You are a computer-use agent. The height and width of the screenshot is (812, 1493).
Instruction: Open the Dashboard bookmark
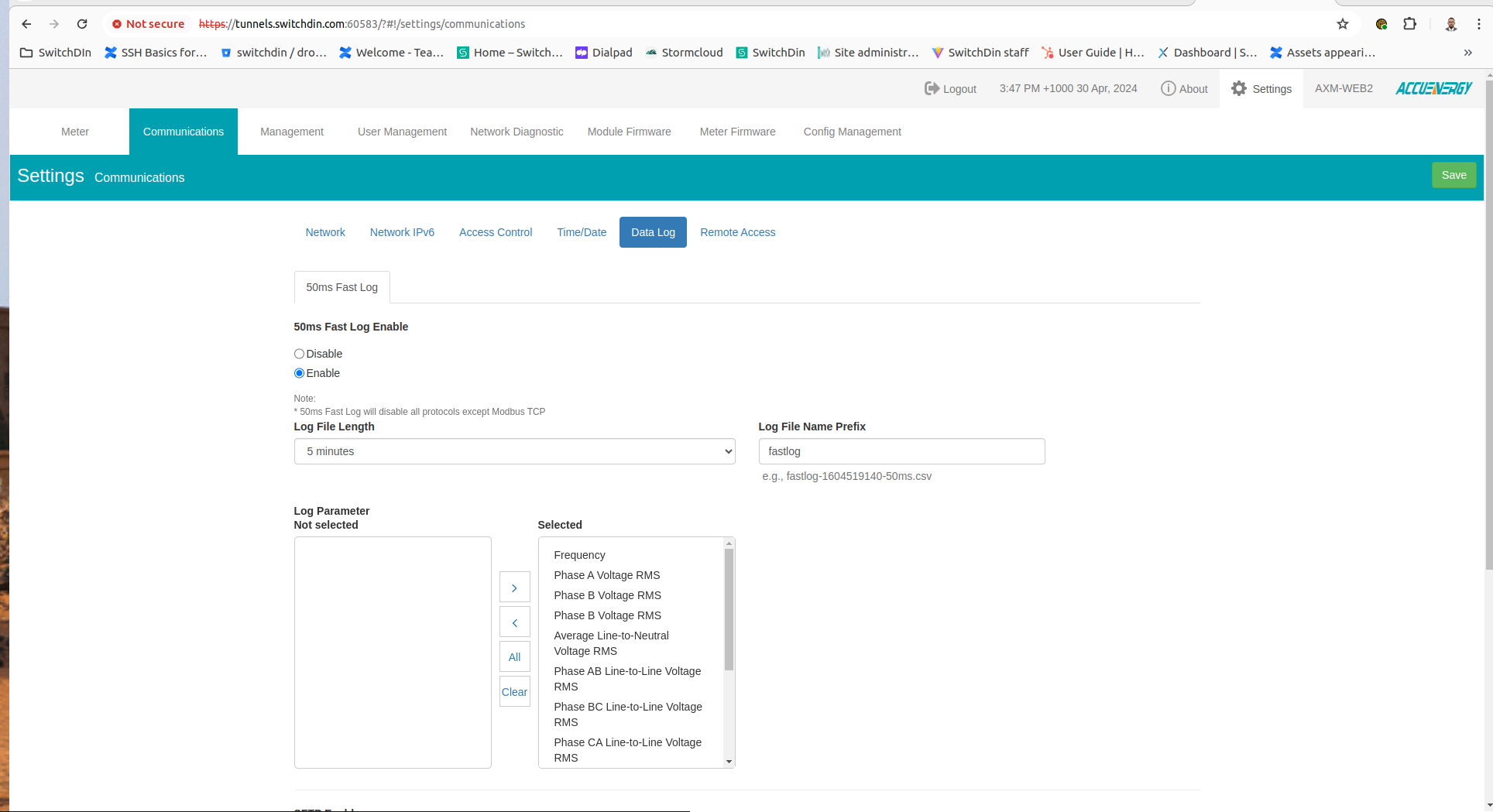coord(1207,53)
